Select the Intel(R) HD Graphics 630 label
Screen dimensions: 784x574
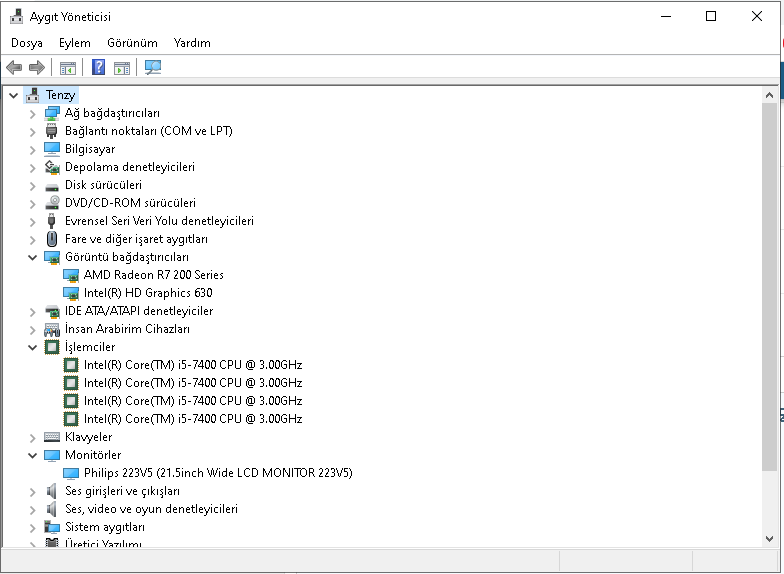148,293
